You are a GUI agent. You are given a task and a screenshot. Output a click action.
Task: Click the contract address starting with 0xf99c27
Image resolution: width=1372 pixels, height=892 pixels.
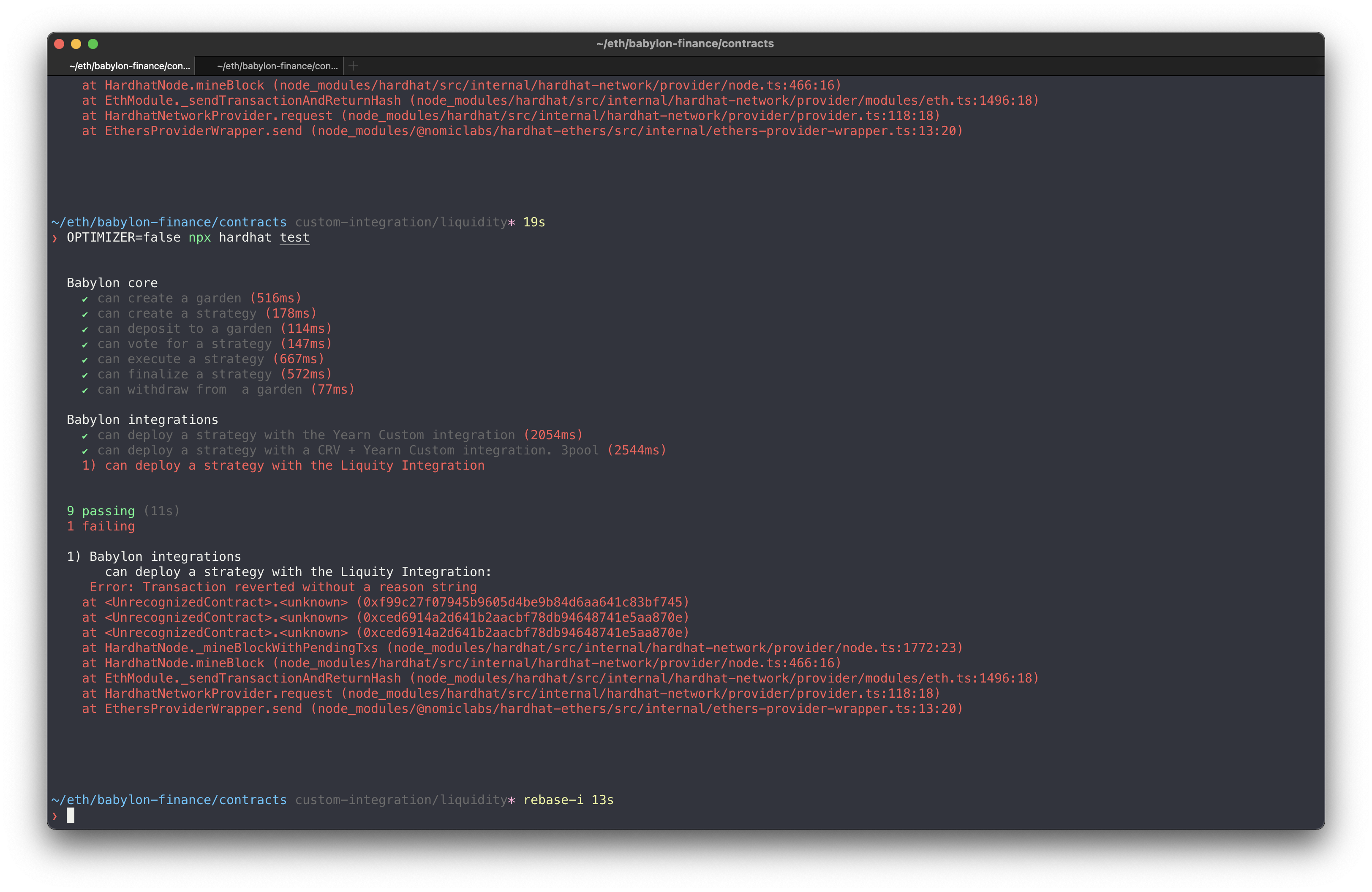pos(522,602)
